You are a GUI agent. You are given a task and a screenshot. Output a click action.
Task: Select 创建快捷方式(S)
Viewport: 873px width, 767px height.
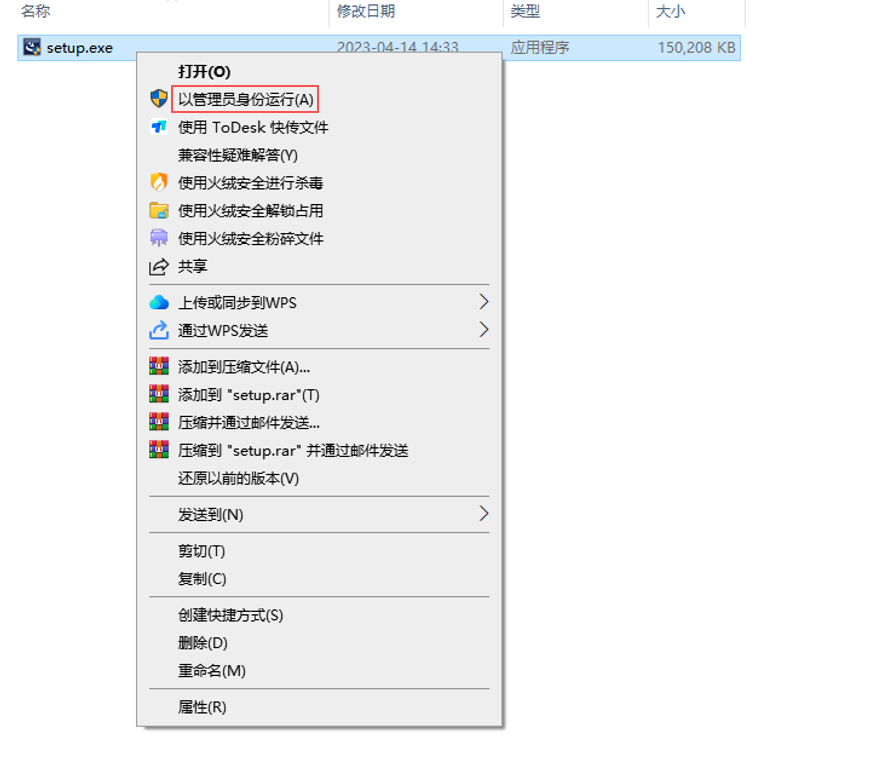click(x=230, y=615)
